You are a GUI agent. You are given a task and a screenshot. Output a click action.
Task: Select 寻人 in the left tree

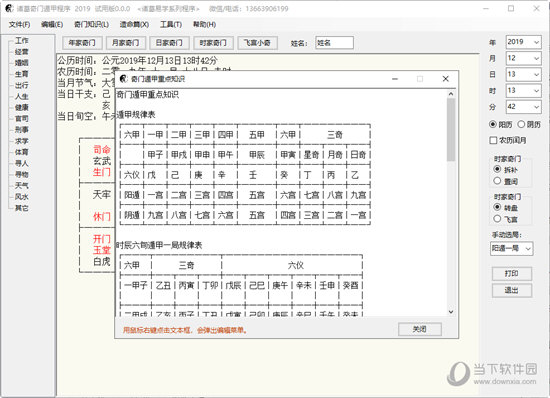[22, 163]
